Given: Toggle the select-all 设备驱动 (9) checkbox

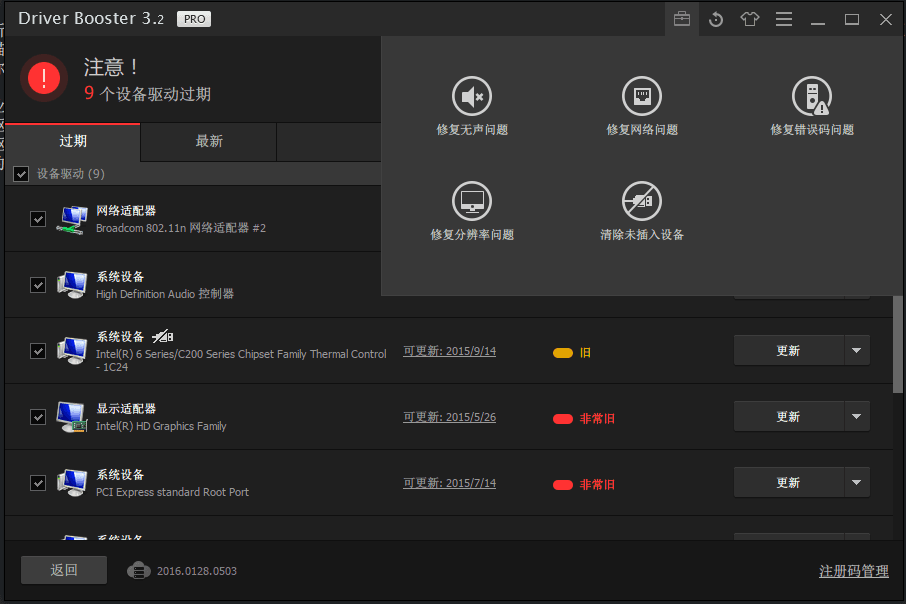Looking at the screenshot, I should (x=21, y=174).
